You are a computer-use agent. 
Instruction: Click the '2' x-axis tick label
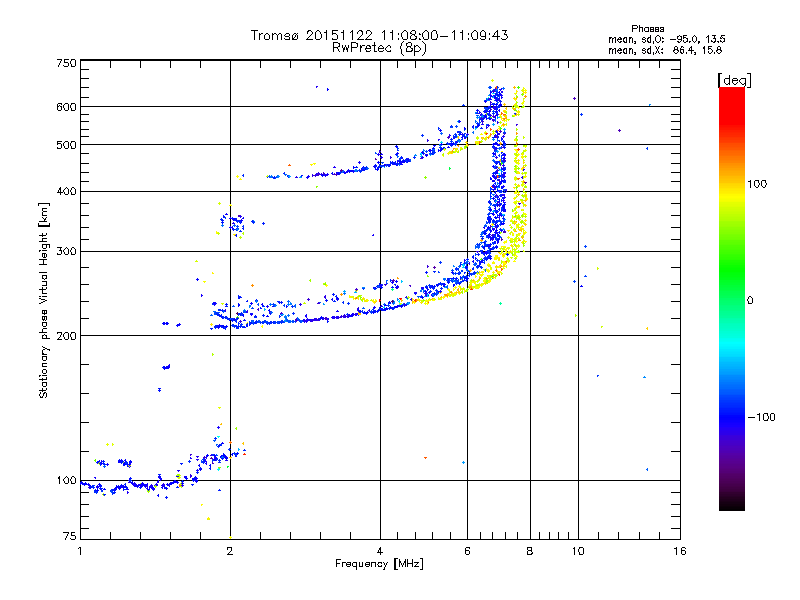tap(230, 551)
